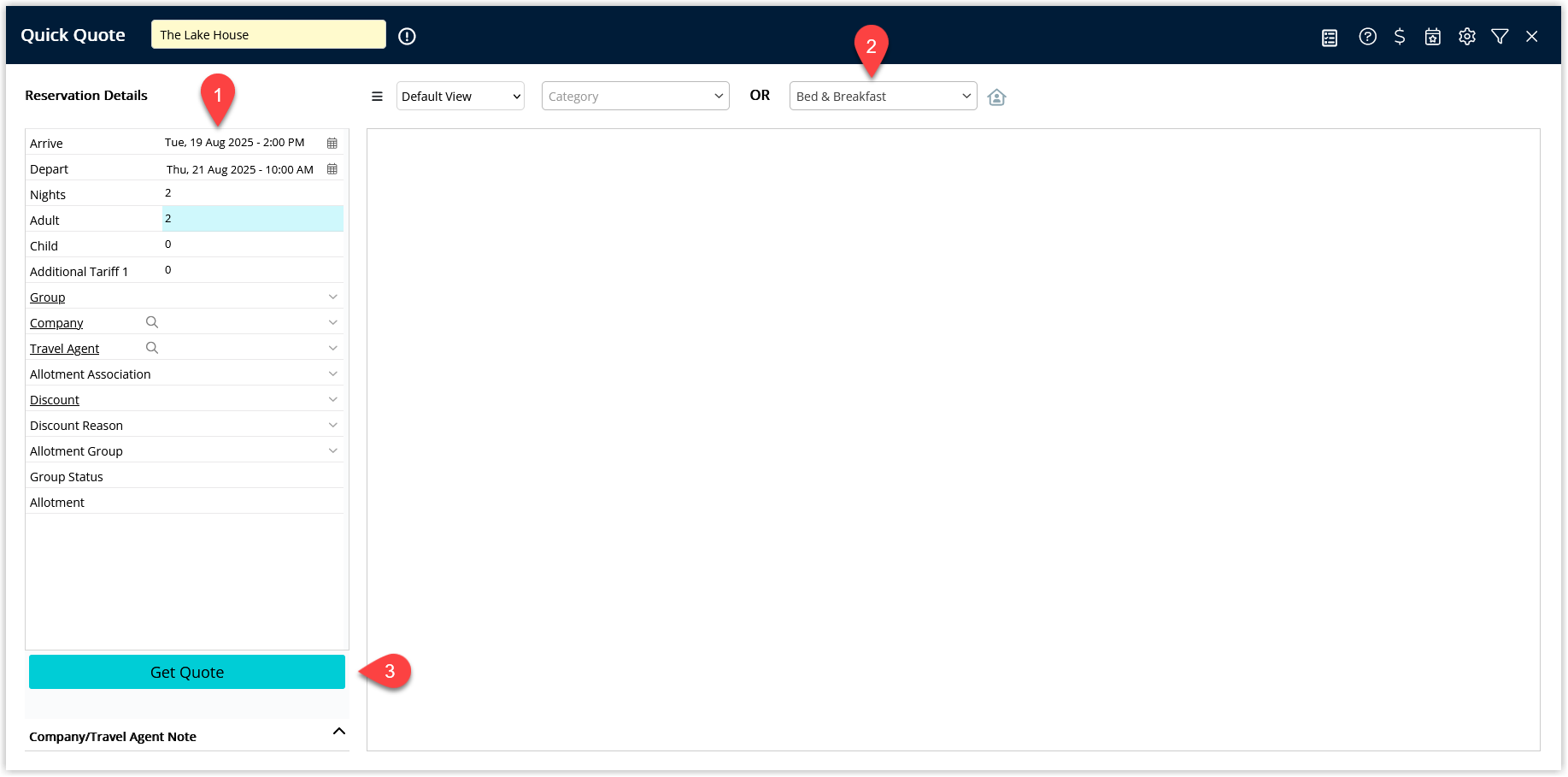Click the Nights value field
The height and width of the screenshot is (777, 1568).
pos(253,193)
